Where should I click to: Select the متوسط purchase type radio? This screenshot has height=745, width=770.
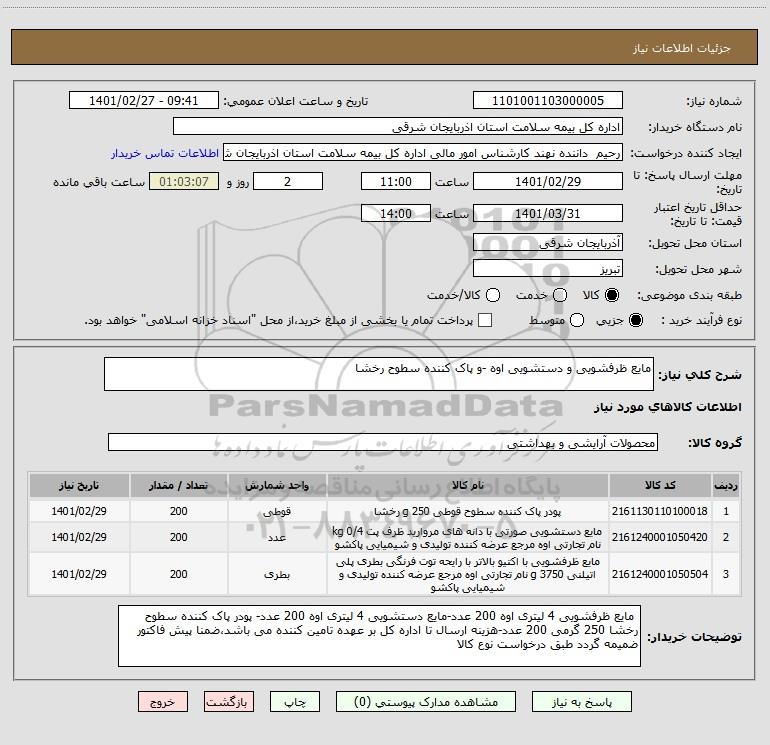(577, 320)
